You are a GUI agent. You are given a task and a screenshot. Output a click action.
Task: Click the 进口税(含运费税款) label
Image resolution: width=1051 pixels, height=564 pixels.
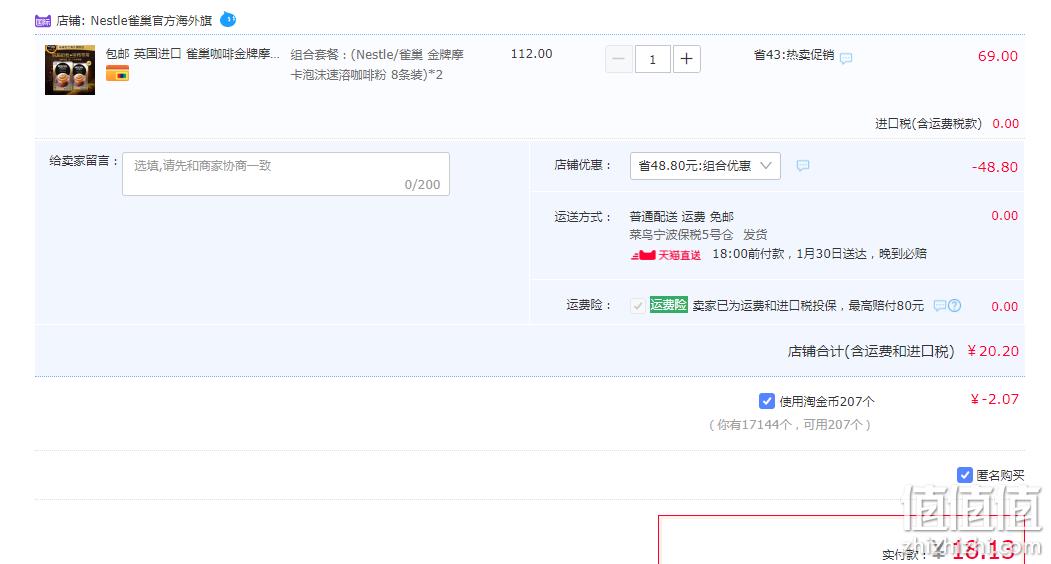[x=928, y=123]
